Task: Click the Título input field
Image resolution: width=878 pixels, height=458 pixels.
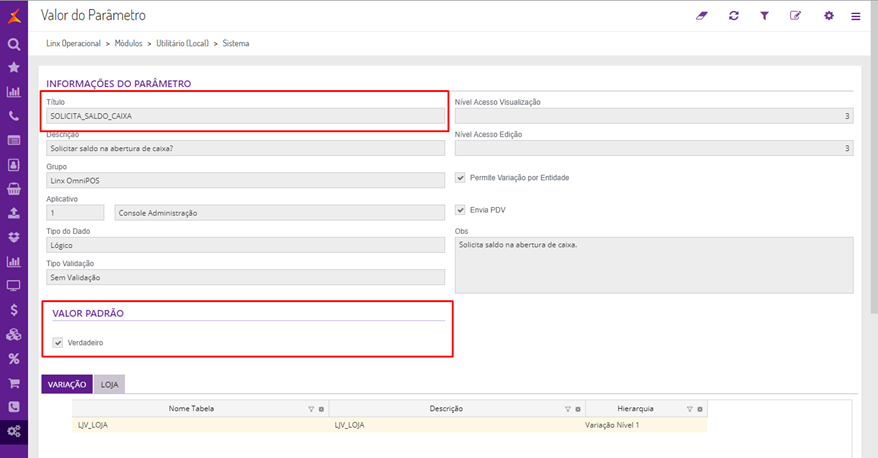Action: (245, 116)
